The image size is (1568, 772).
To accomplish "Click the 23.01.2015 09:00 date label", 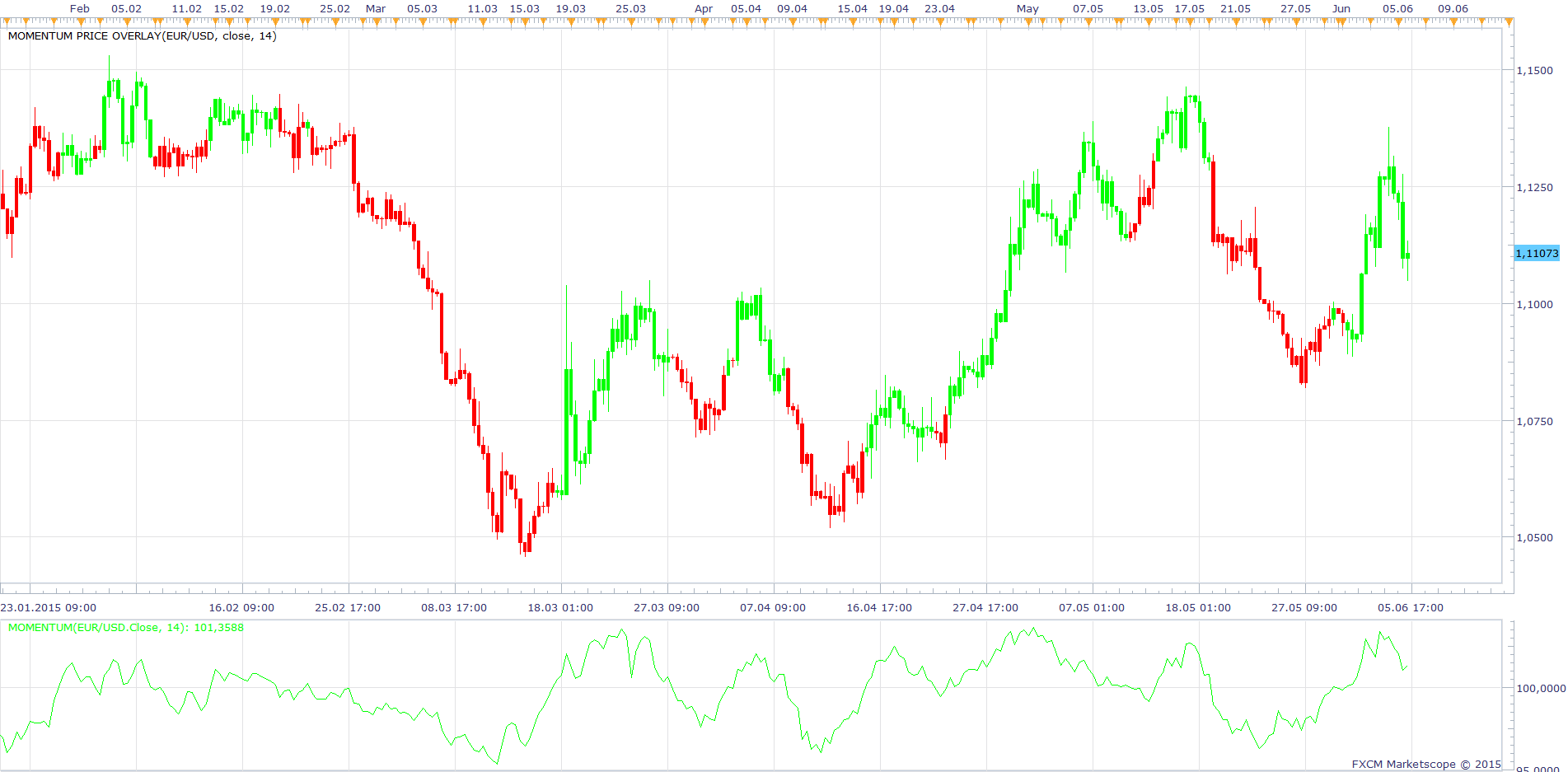I will 48,608.
